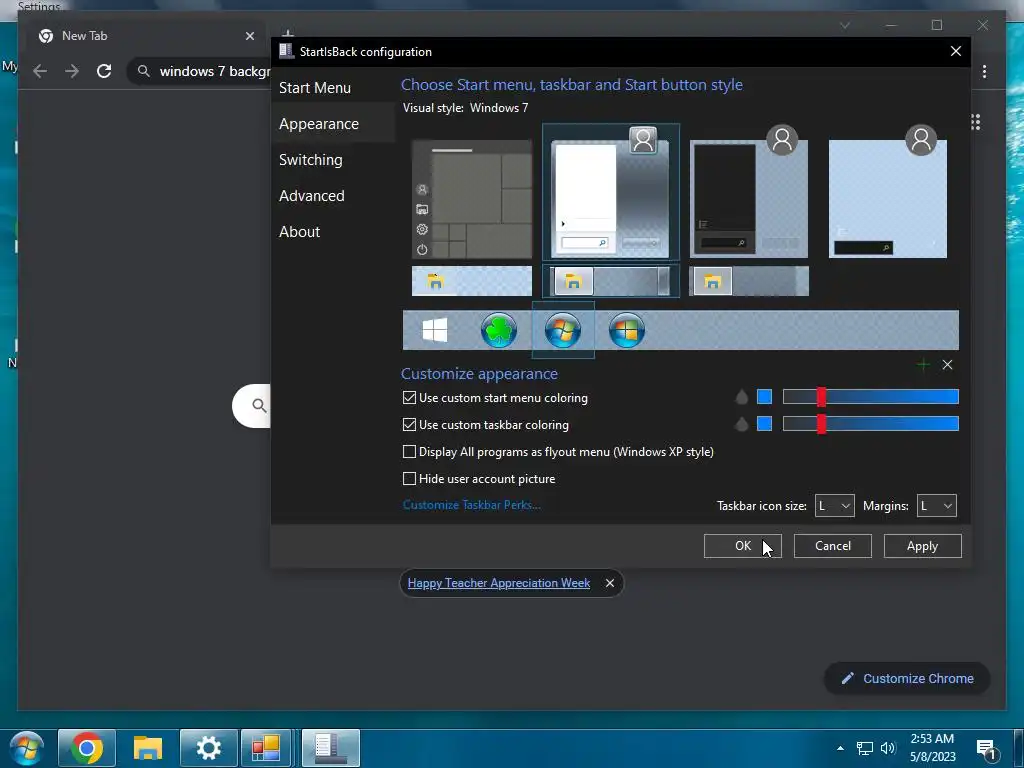Open the Advanced settings section

(x=312, y=195)
